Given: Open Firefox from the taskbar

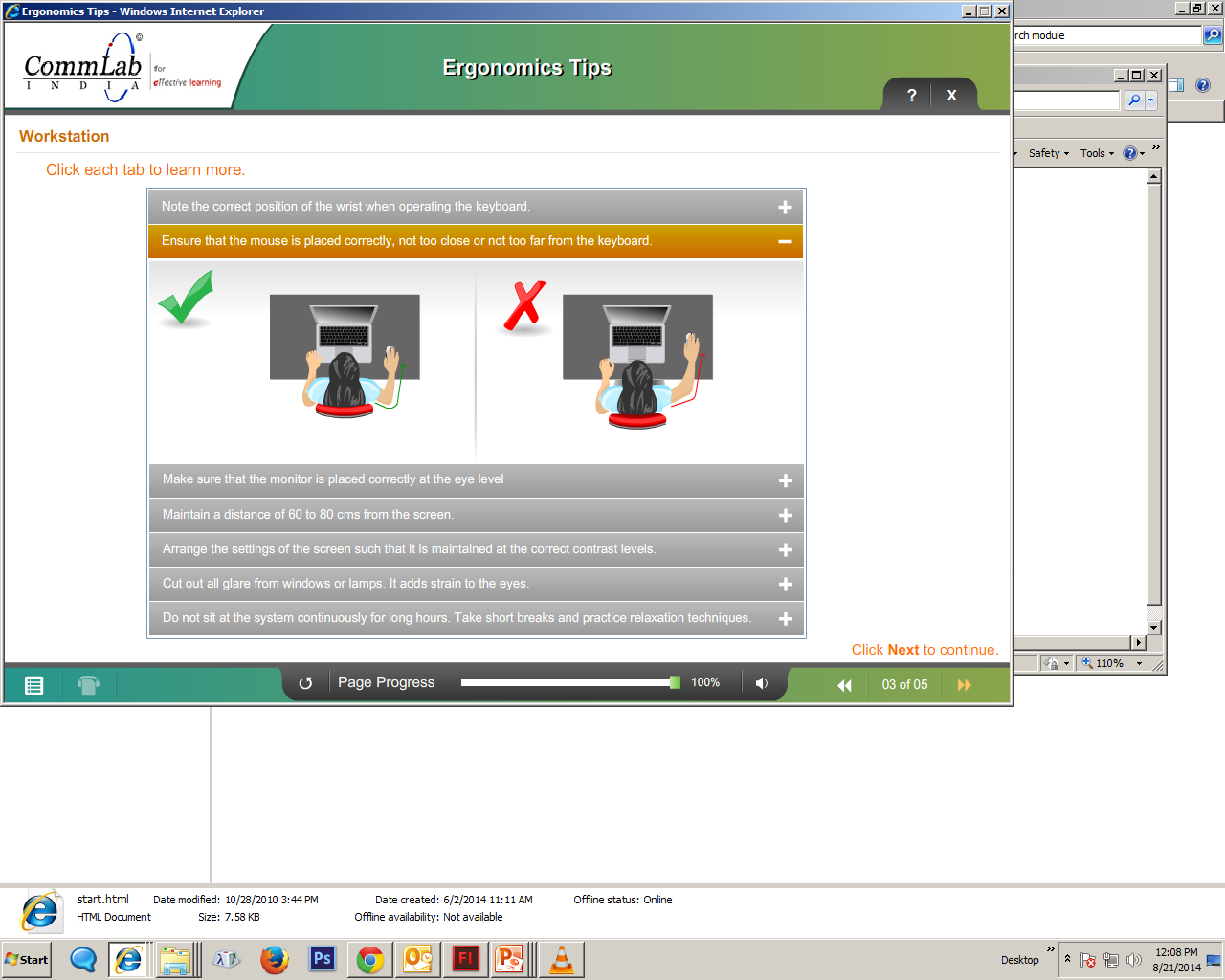Looking at the screenshot, I should pyautogui.click(x=275, y=959).
